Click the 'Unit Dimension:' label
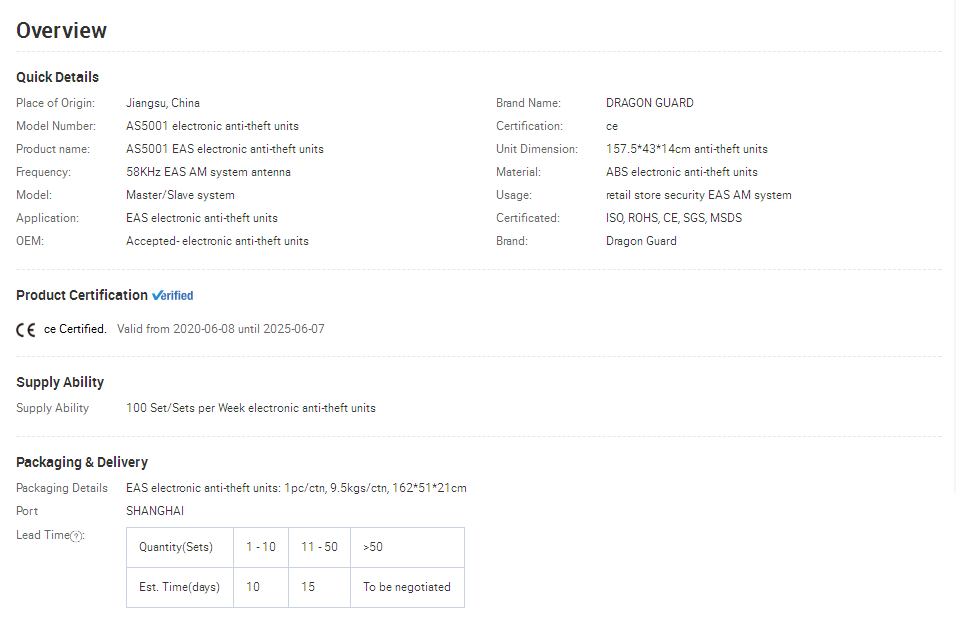Viewport: 956px width, 617px height. 537,149
